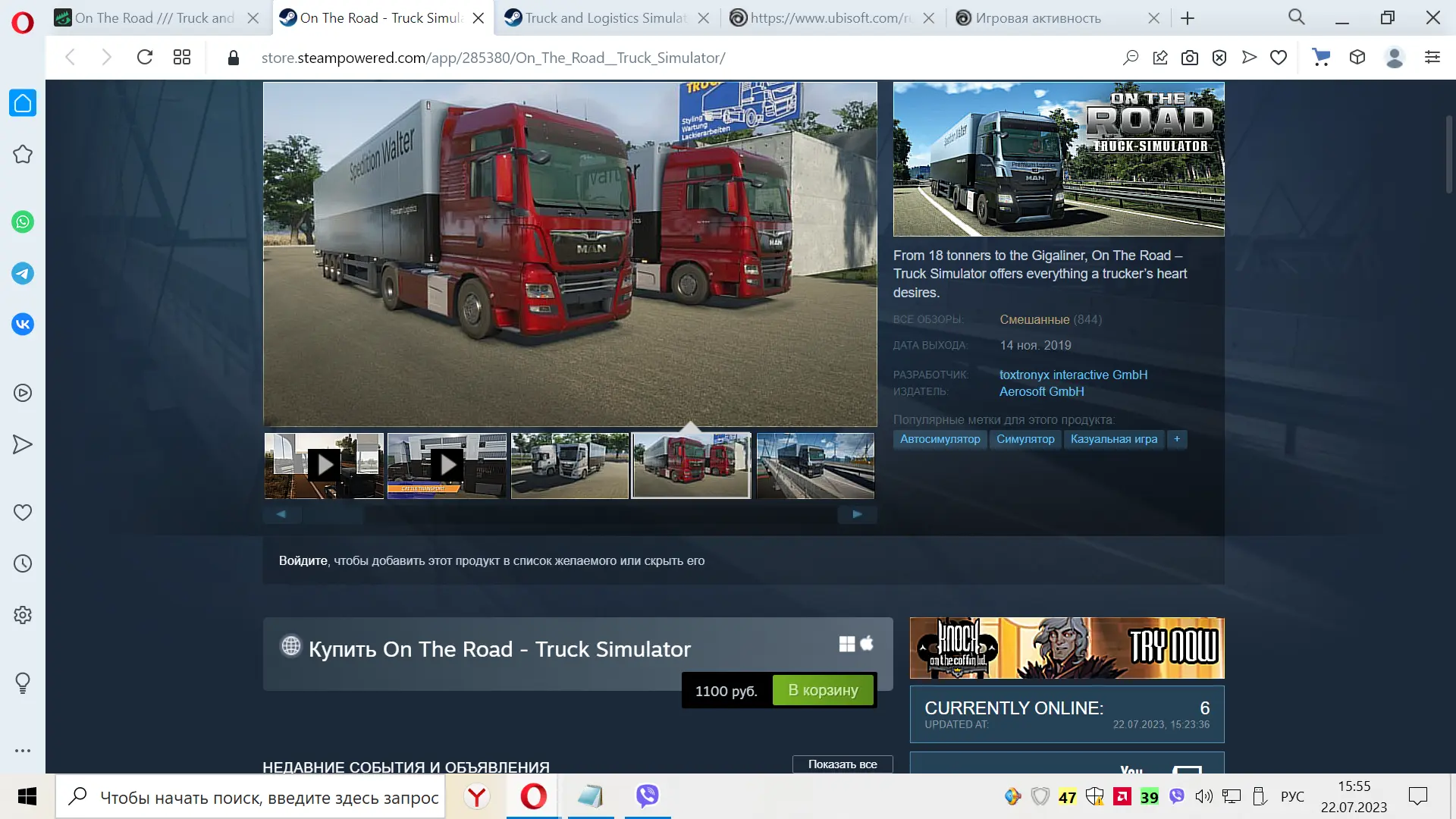
Task: Play the first video thumbnail
Action: (x=325, y=466)
